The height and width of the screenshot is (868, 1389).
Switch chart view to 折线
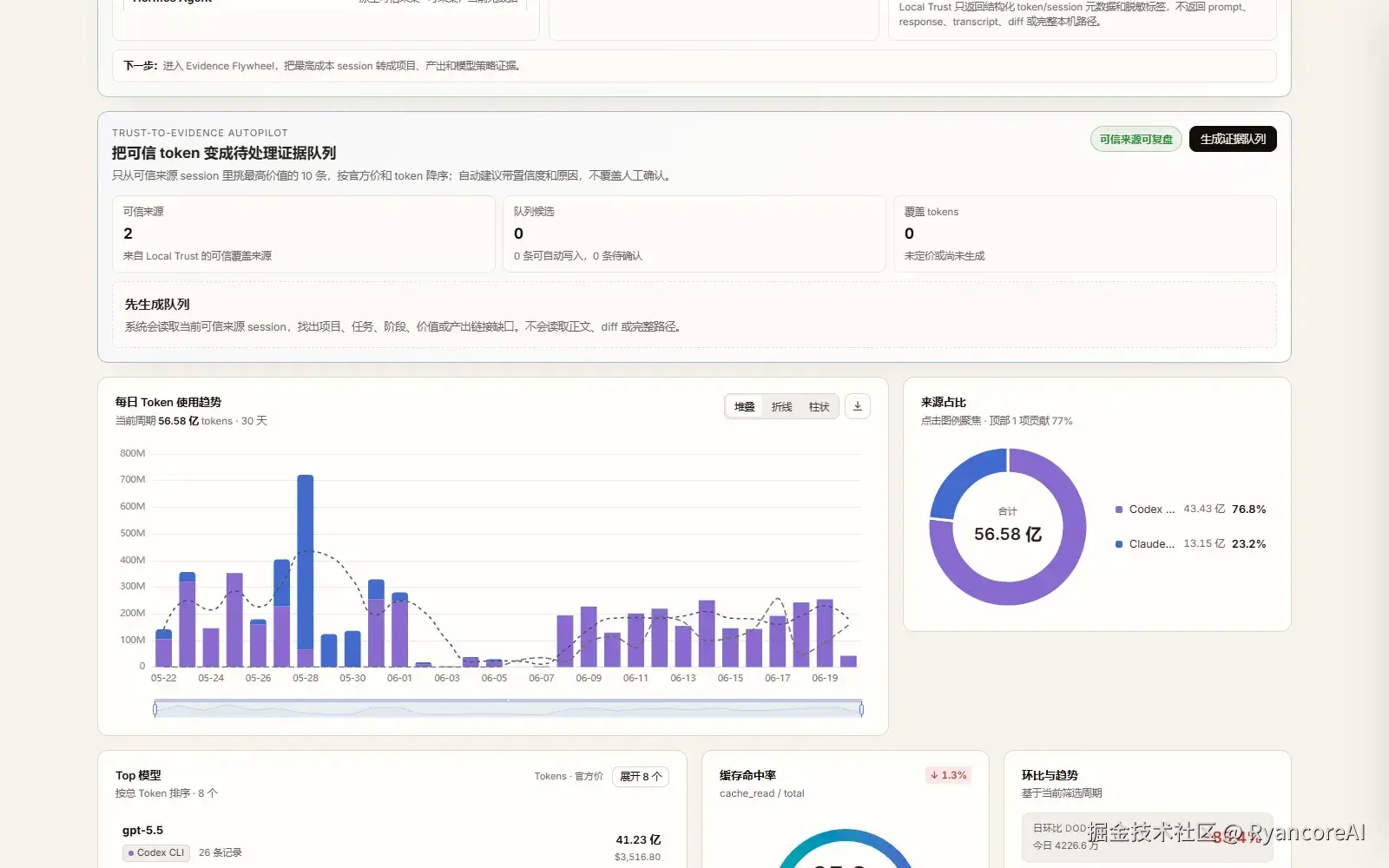[781, 406]
